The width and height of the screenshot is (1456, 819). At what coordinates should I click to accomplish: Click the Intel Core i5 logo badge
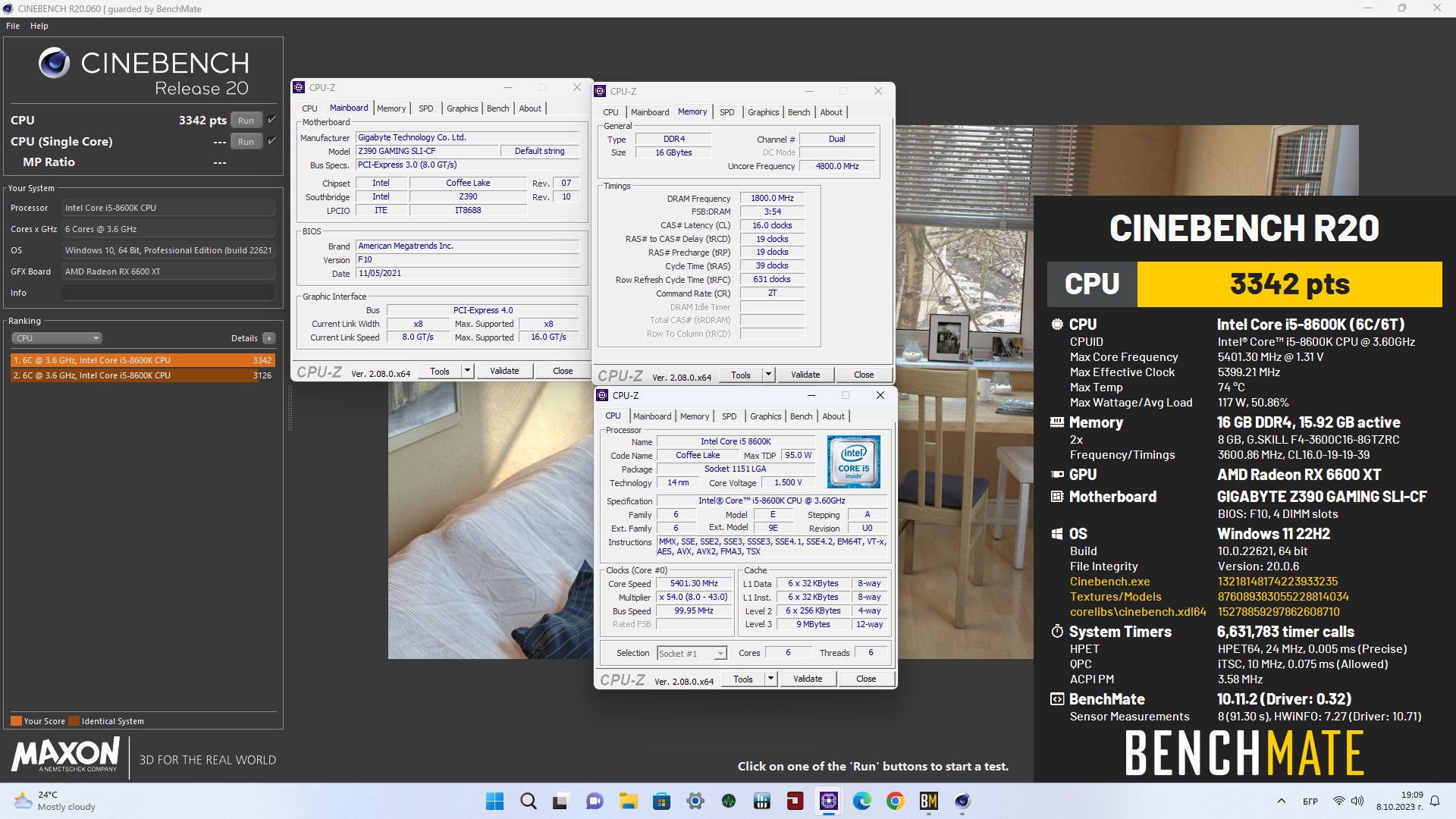point(853,462)
